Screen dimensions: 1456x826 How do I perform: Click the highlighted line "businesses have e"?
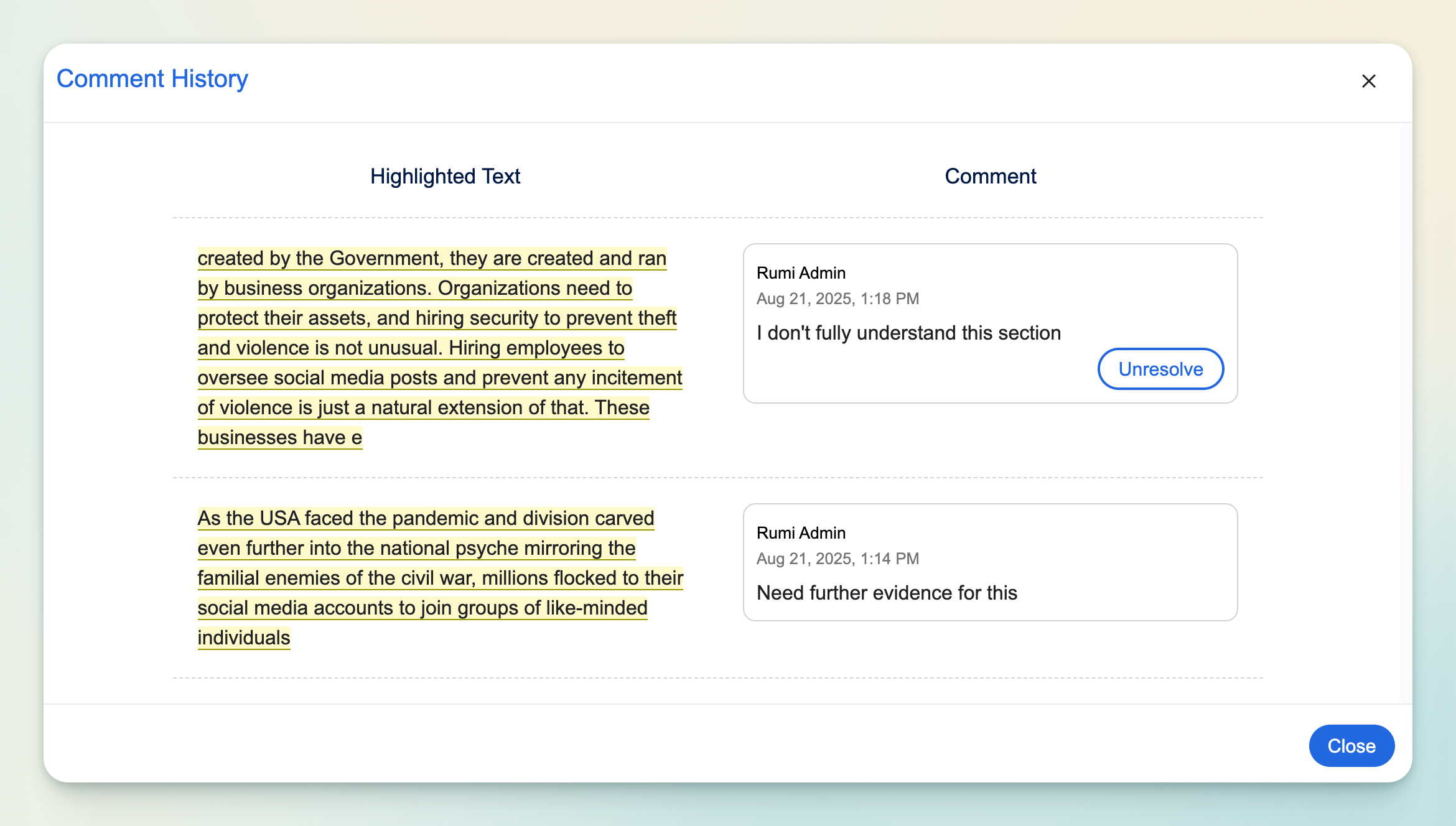click(x=279, y=437)
